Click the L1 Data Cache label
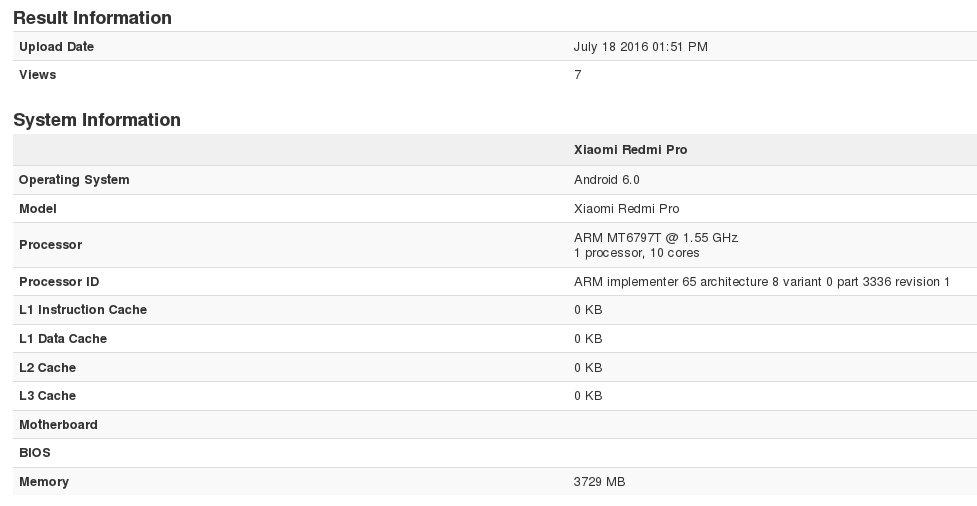Screen dimensions: 977x506 [x=63, y=339]
